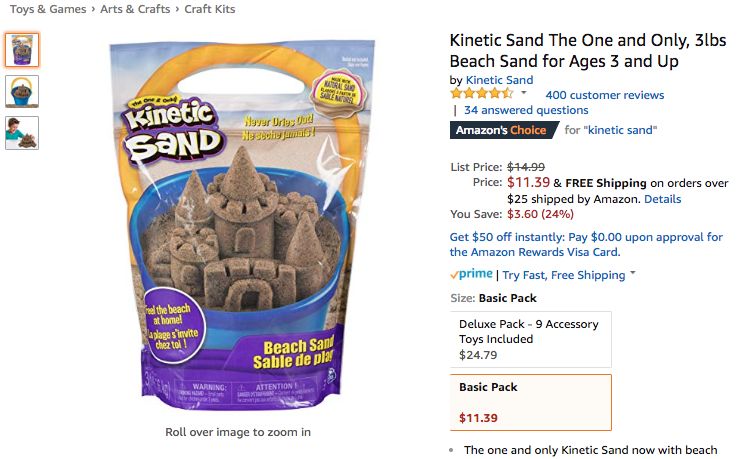Open the star rating dropdown arrow
The width and height of the screenshot is (744, 459).
pyautogui.click(x=523, y=94)
